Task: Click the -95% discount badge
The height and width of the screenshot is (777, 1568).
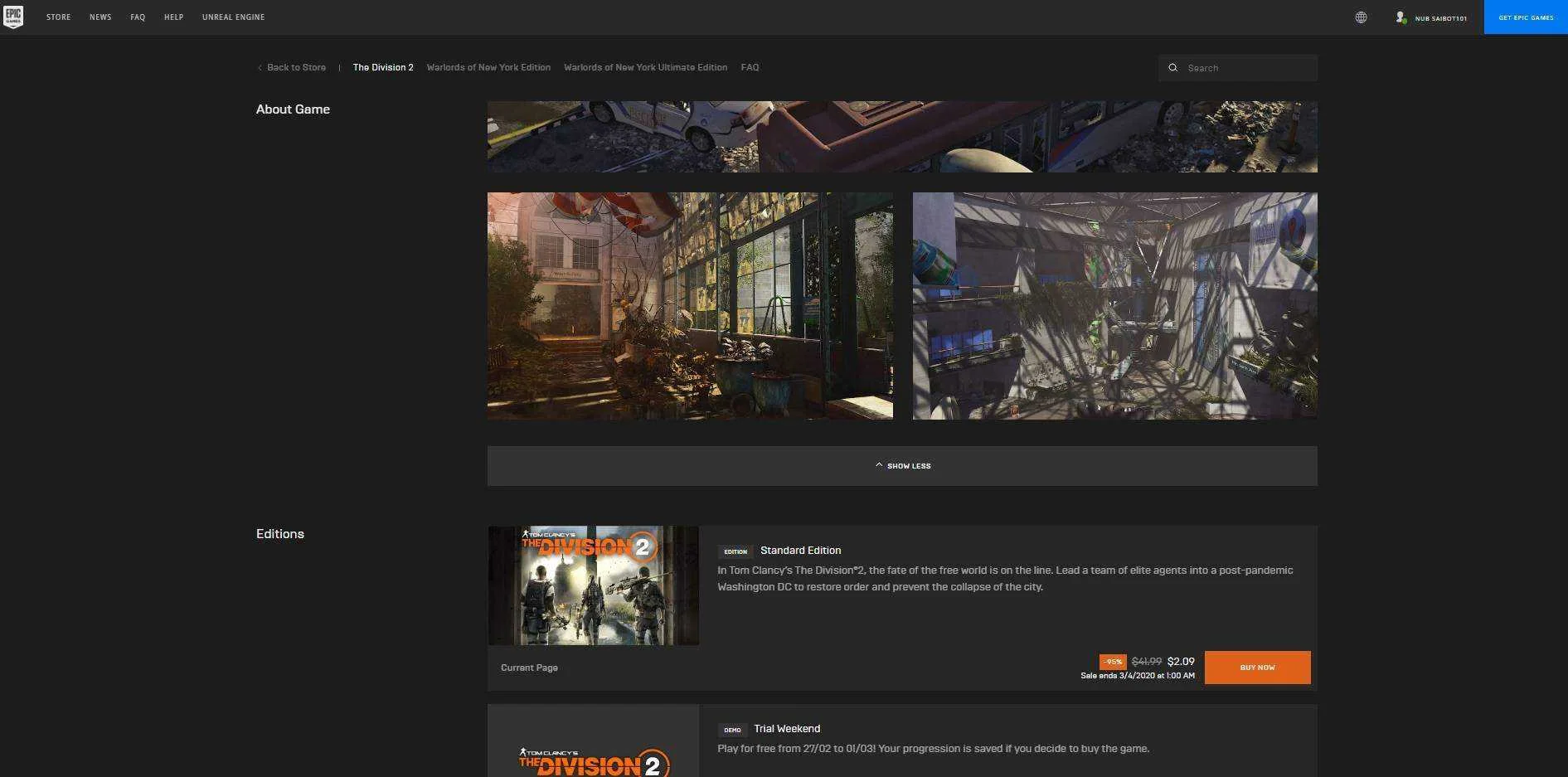Action: tap(1113, 662)
